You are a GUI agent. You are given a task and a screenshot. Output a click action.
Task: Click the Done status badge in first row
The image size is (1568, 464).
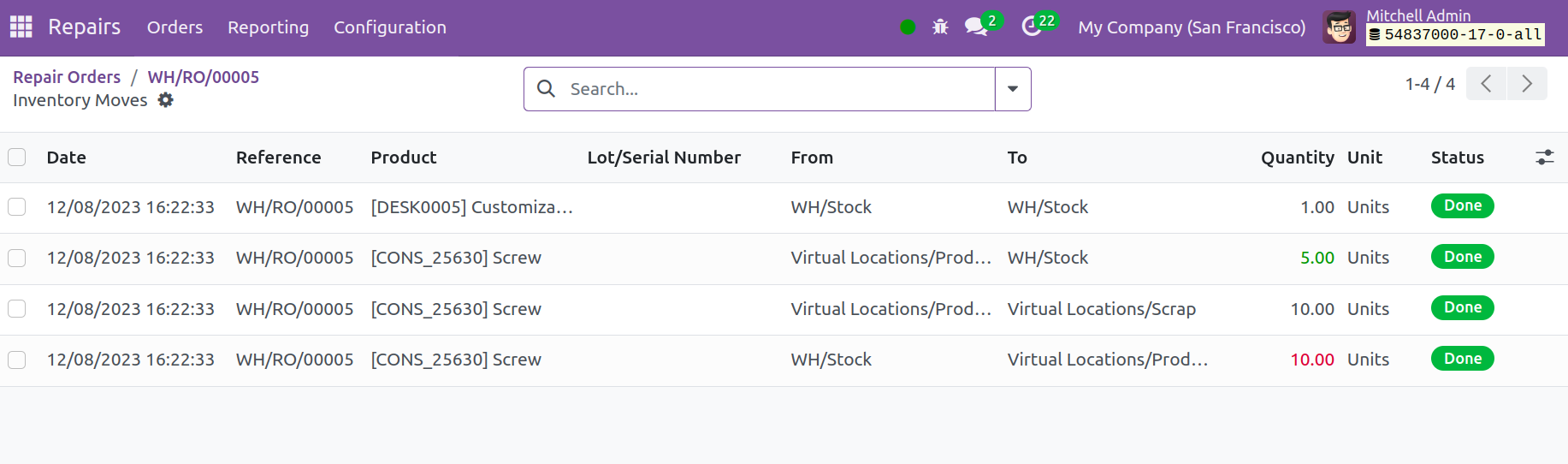click(1462, 206)
